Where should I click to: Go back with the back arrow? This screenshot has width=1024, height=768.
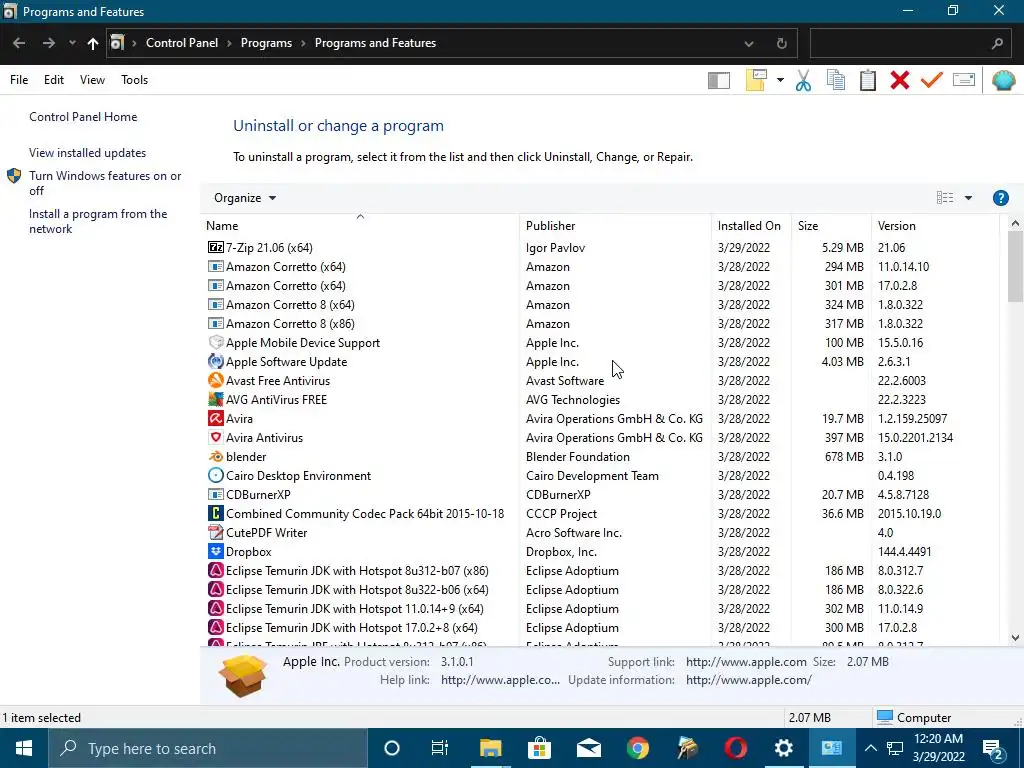click(19, 43)
